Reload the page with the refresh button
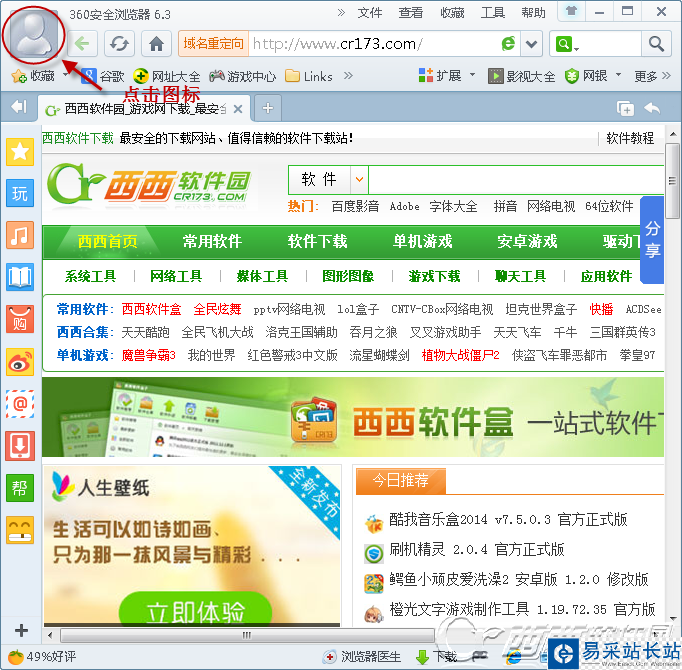 119,44
